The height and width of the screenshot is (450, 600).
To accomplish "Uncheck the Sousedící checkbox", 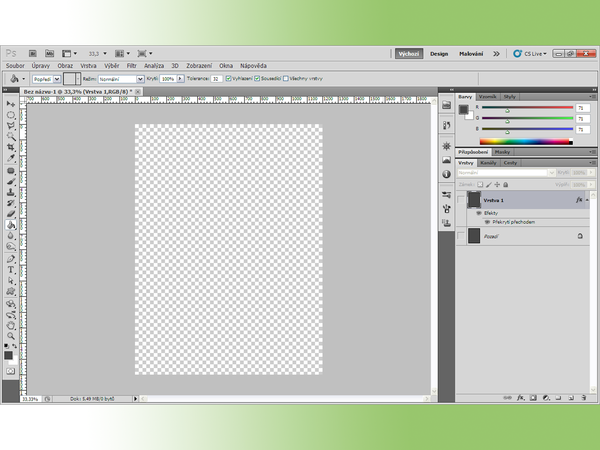I will point(258,78).
